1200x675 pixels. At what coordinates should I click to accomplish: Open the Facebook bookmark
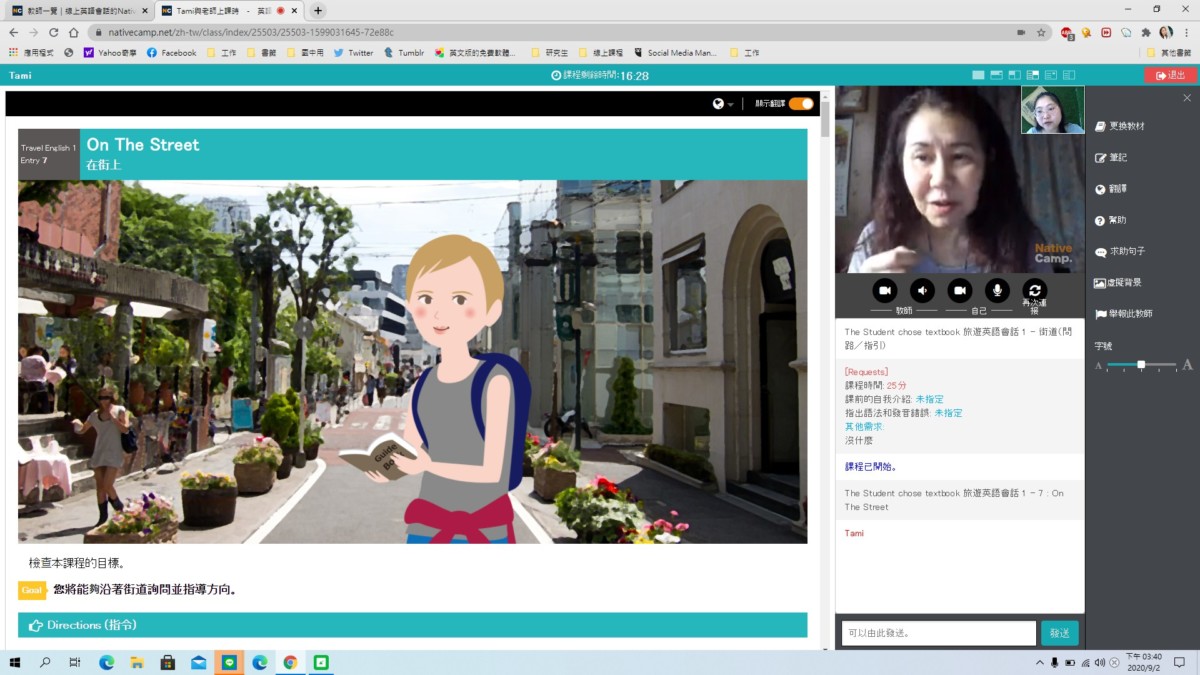tap(171, 53)
